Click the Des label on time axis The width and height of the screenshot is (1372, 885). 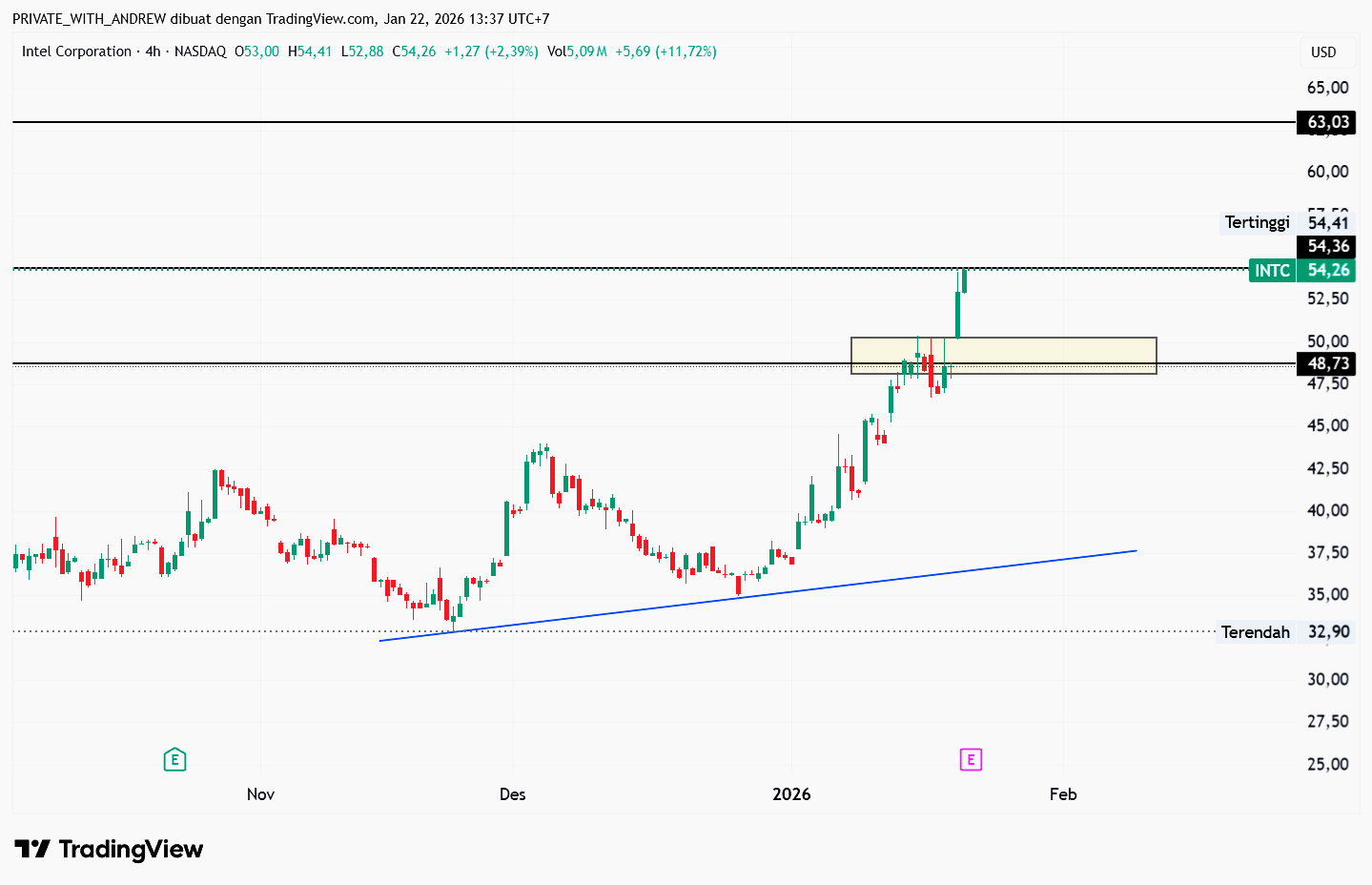click(512, 794)
